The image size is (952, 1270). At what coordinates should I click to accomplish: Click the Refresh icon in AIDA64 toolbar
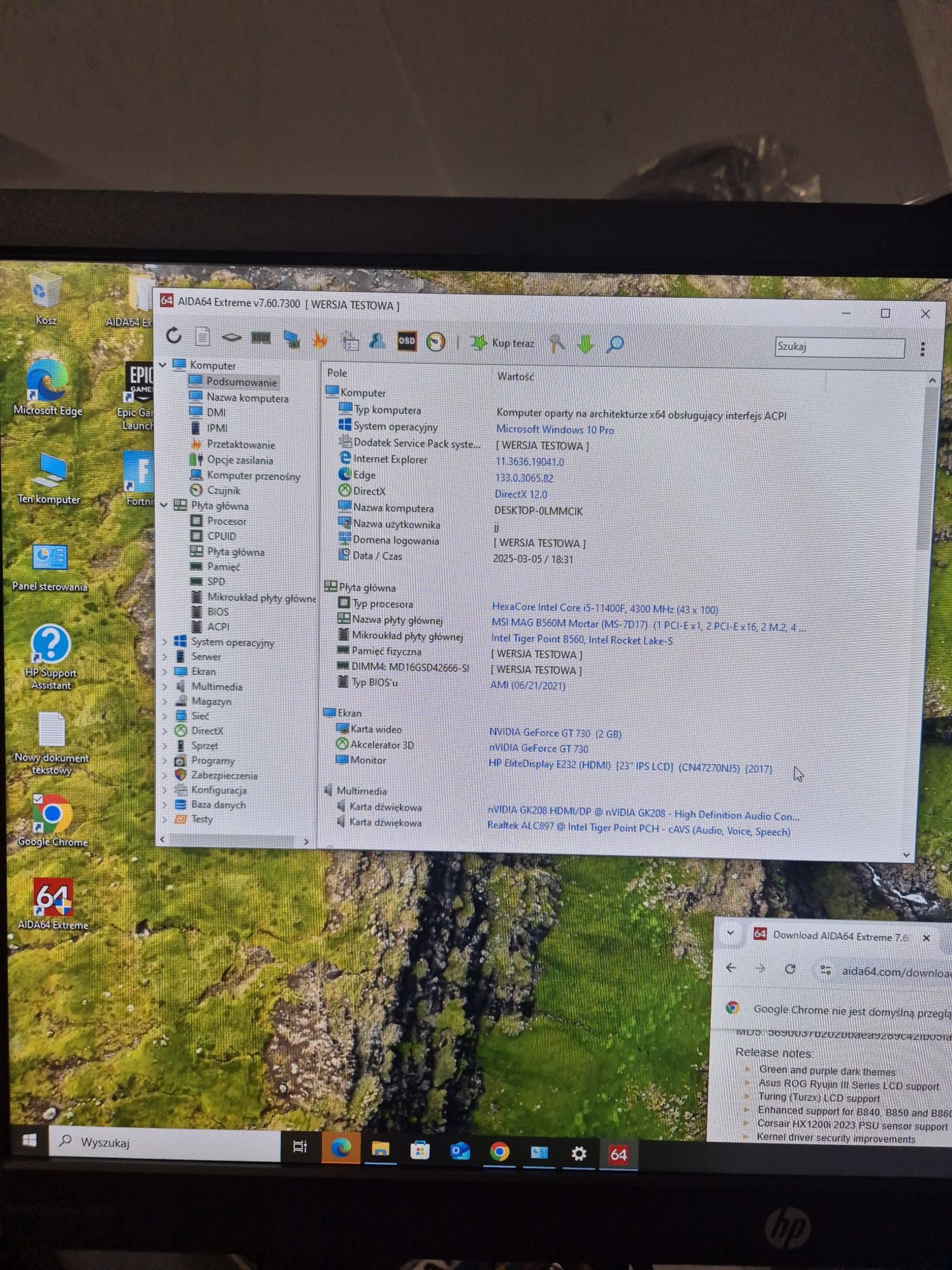click(x=174, y=335)
